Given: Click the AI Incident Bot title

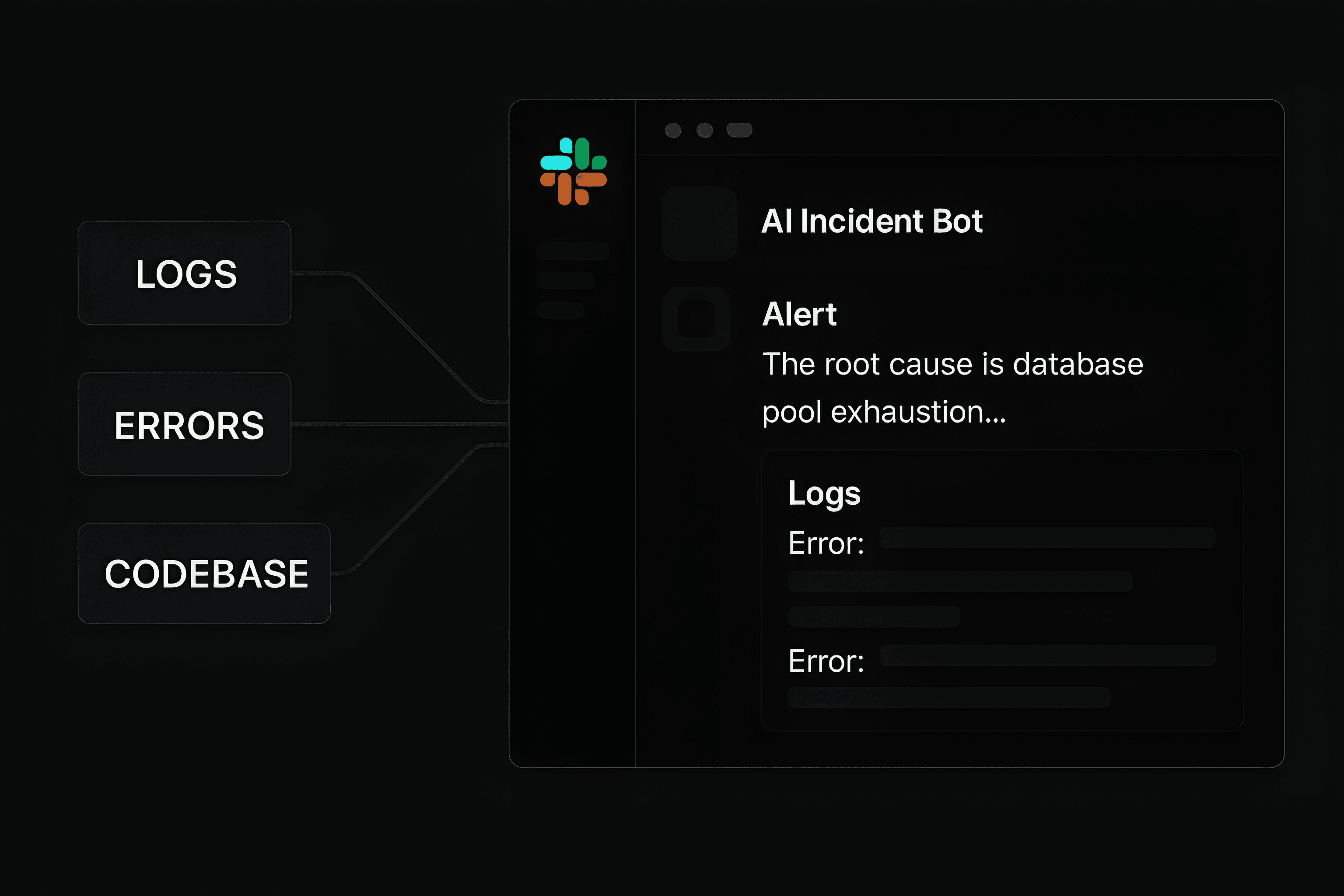Looking at the screenshot, I should pos(872,221).
